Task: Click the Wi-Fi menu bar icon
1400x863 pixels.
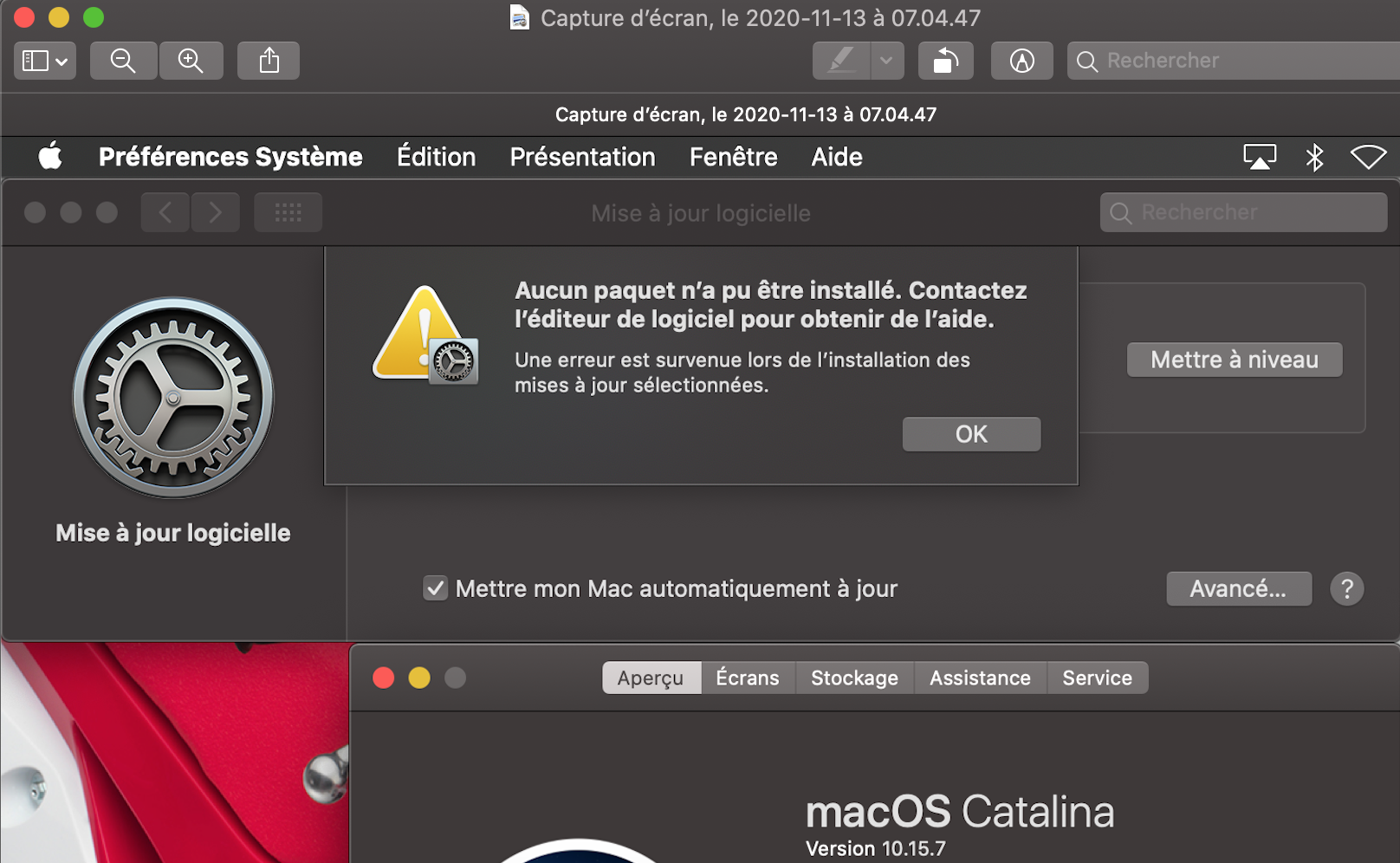Action: pos(1369,157)
